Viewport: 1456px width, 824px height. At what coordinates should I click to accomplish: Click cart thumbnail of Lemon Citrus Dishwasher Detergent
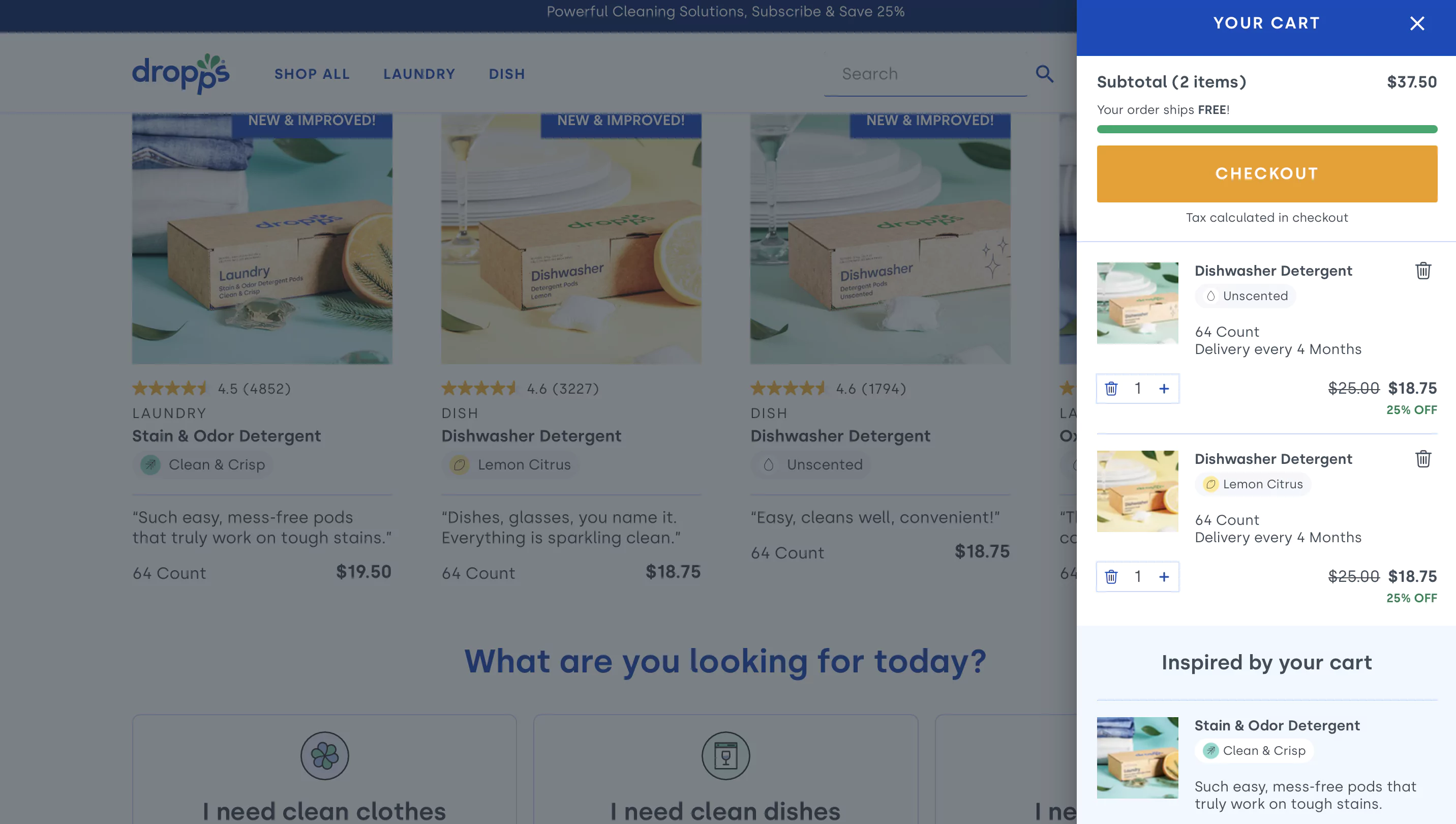pos(1138,491)
